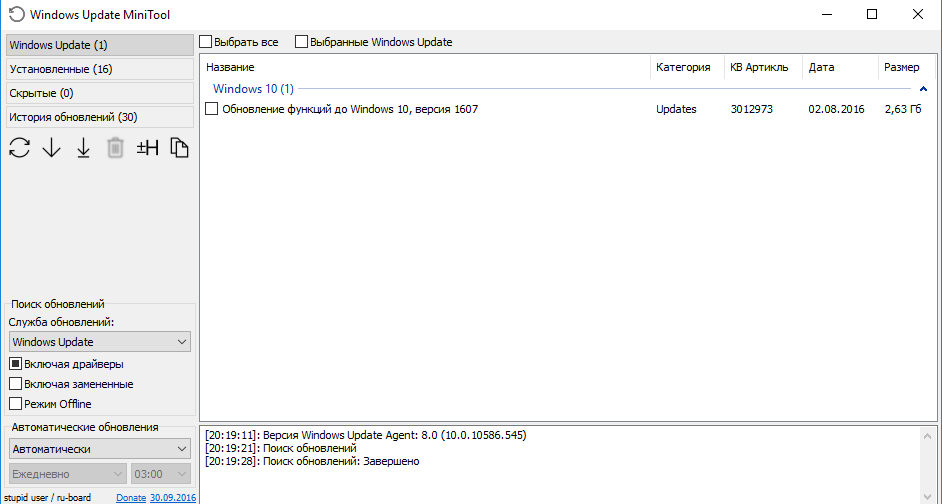Open 'История обновлений (30)' tab

(100, 117)
